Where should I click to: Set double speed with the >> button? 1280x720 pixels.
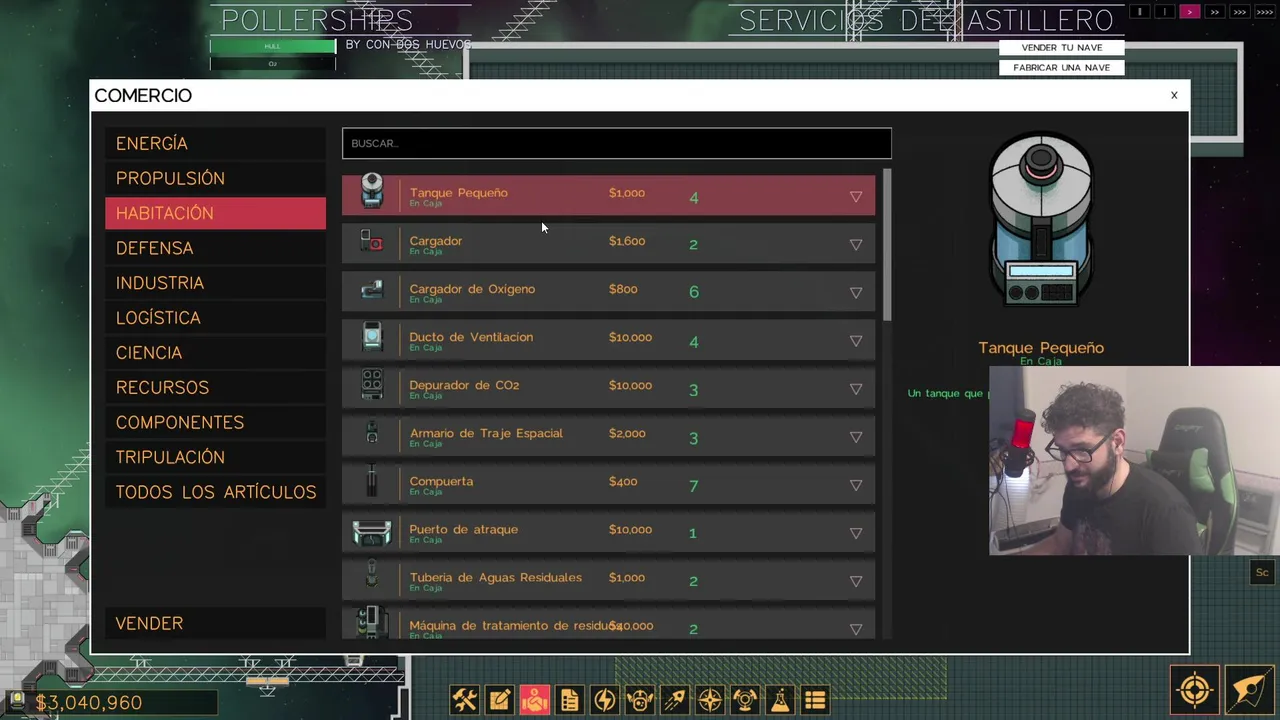[1214, 12]
